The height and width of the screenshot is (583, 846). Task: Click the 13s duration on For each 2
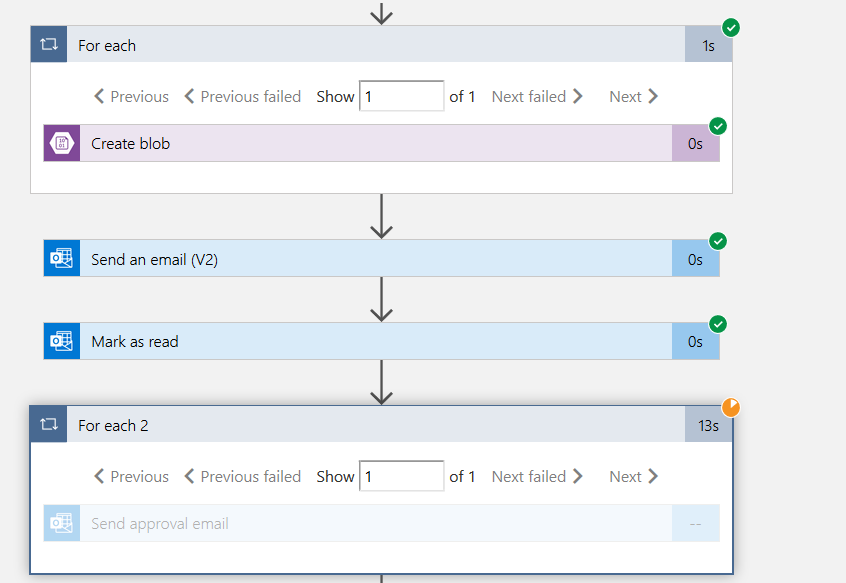708,425
